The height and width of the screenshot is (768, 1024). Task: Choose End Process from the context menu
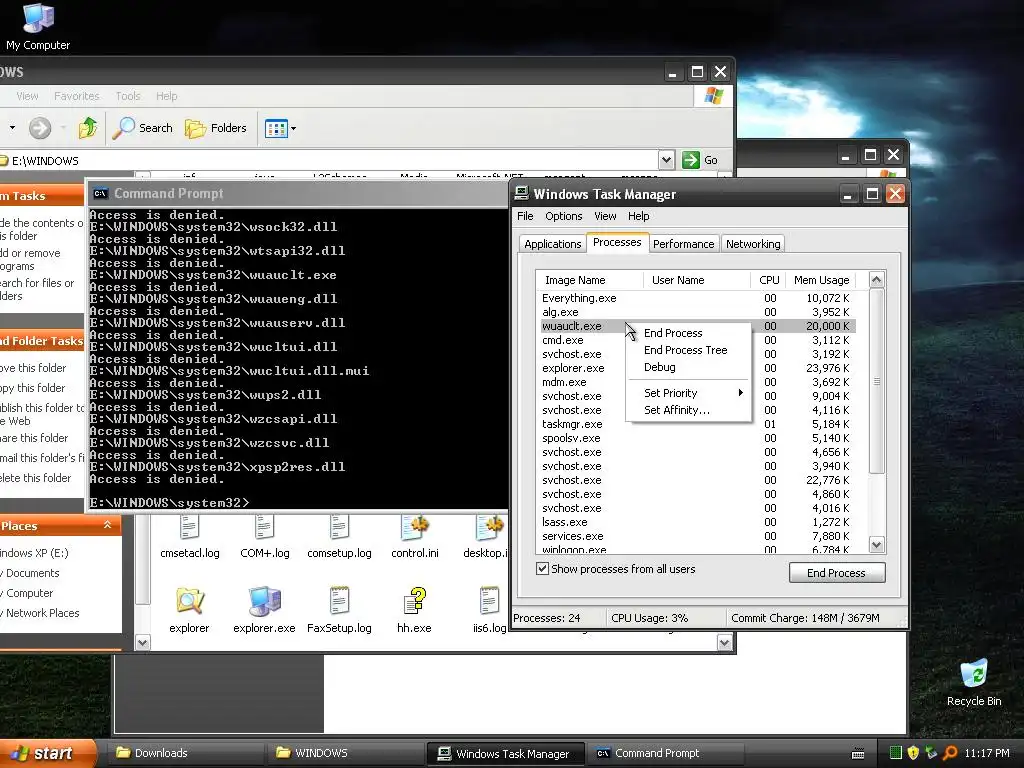[673, 333]
